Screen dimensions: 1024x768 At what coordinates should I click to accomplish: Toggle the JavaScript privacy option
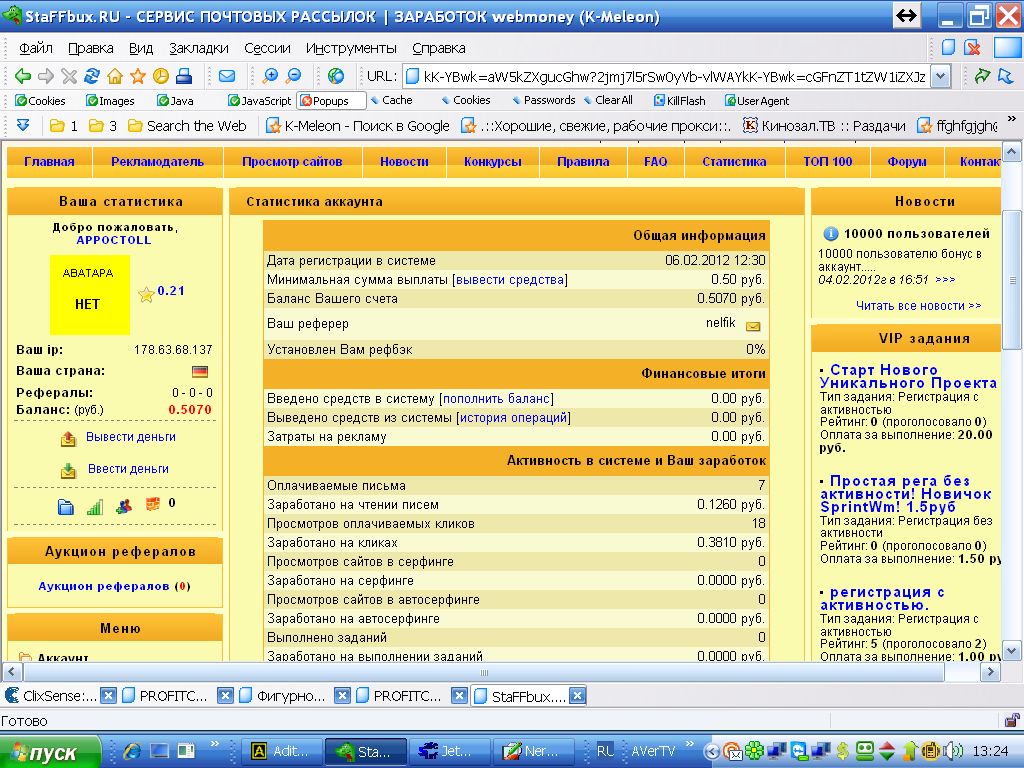(260, 101)
